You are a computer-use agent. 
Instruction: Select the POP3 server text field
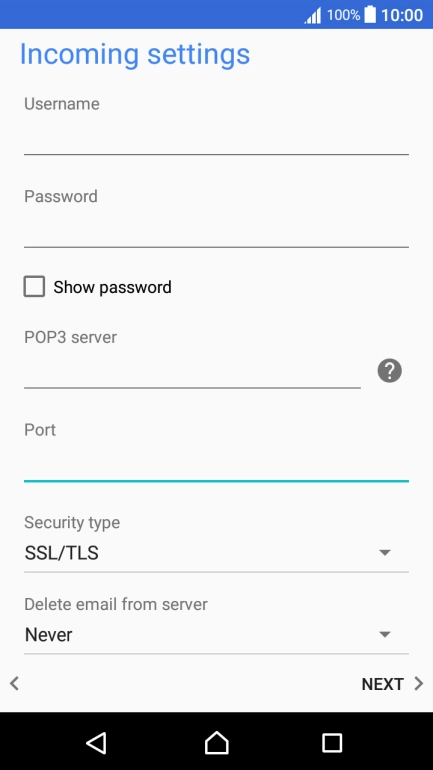click(192, 372)
